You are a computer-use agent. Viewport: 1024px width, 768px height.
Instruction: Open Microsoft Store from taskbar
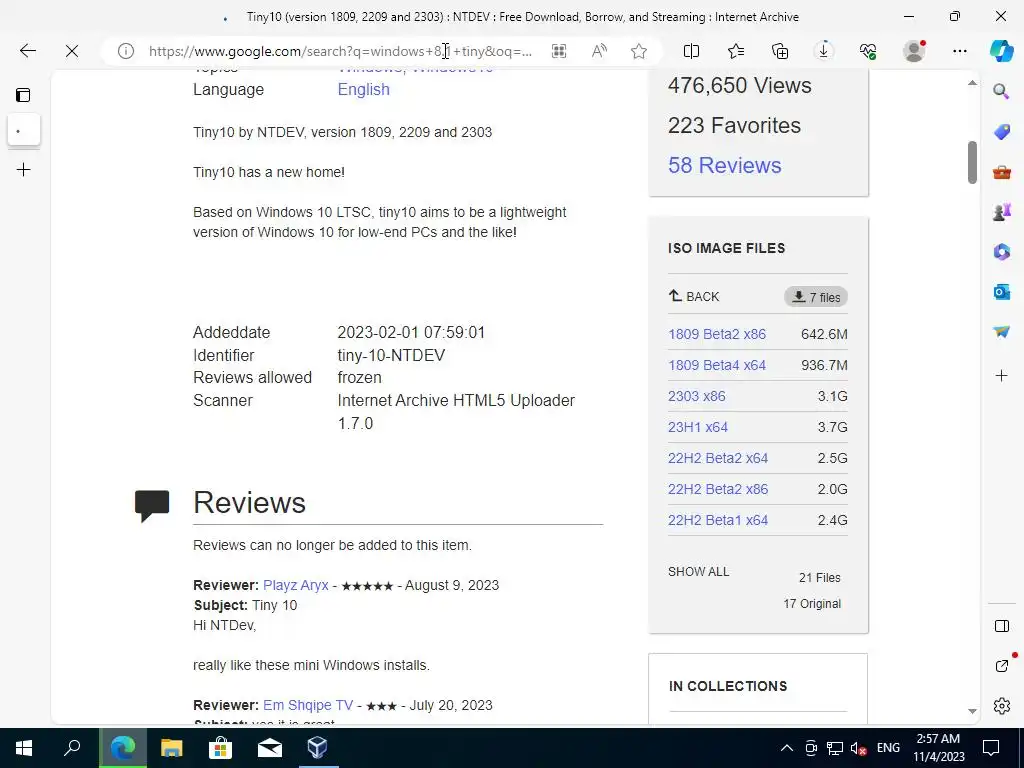click(x=220, y=748)
